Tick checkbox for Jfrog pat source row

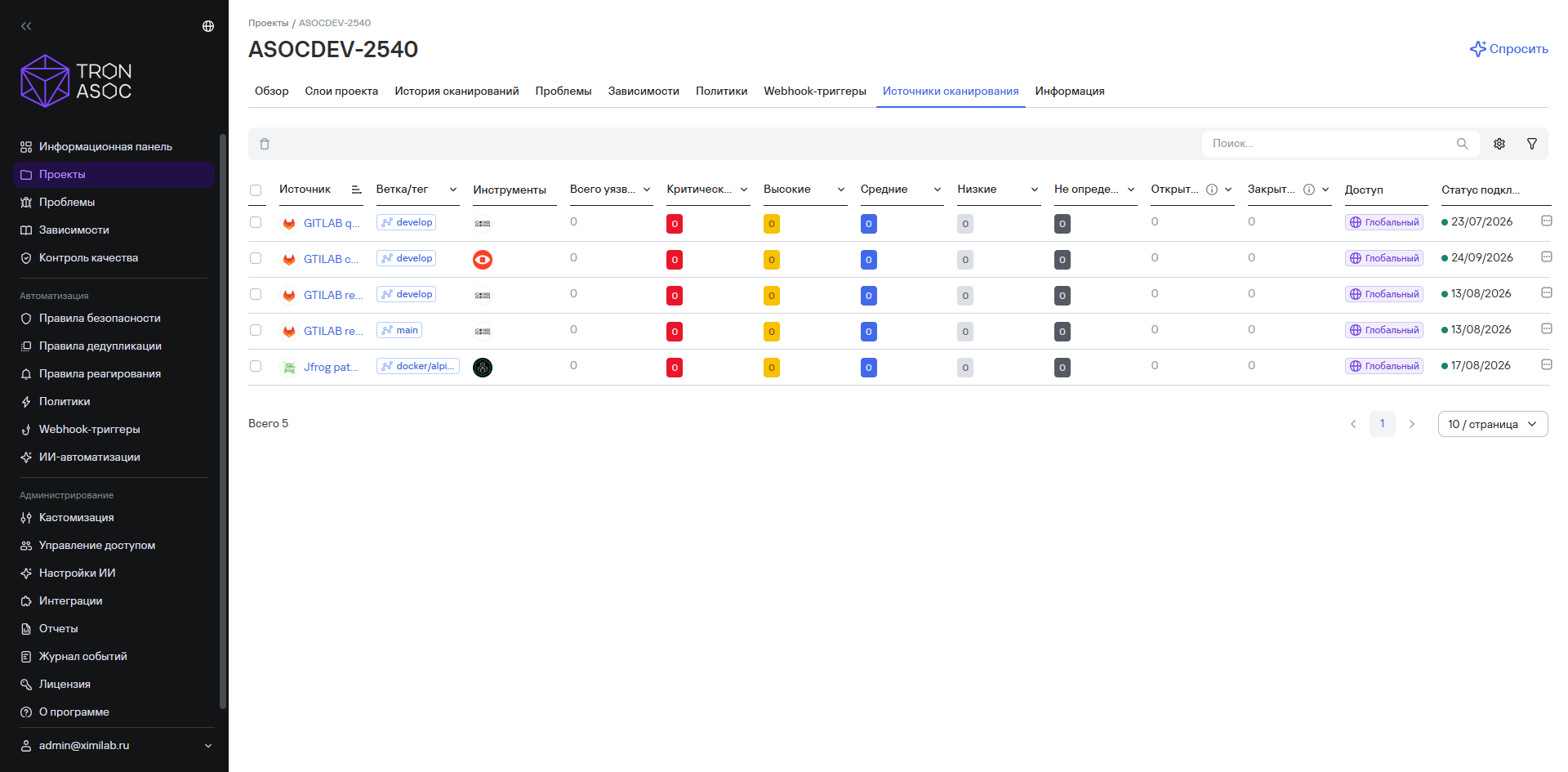(x=256, y=366)
